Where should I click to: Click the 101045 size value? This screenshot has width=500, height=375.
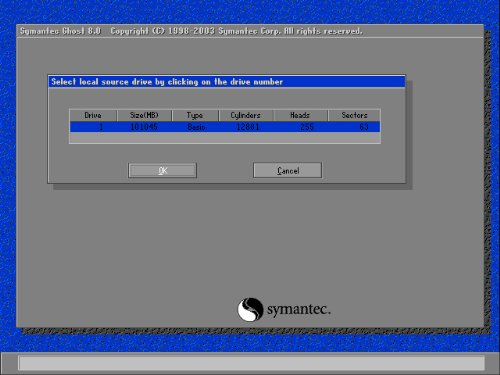point(144,127)
